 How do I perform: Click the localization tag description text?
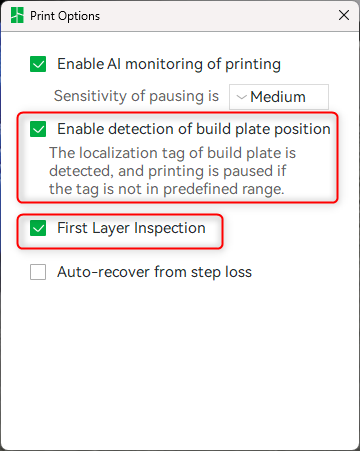click(172, 171)
